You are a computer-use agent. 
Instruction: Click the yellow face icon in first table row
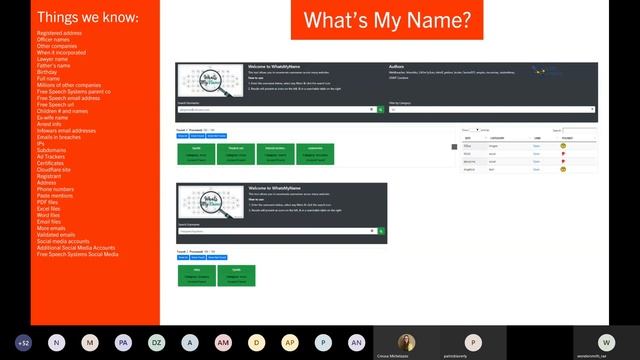563,146
